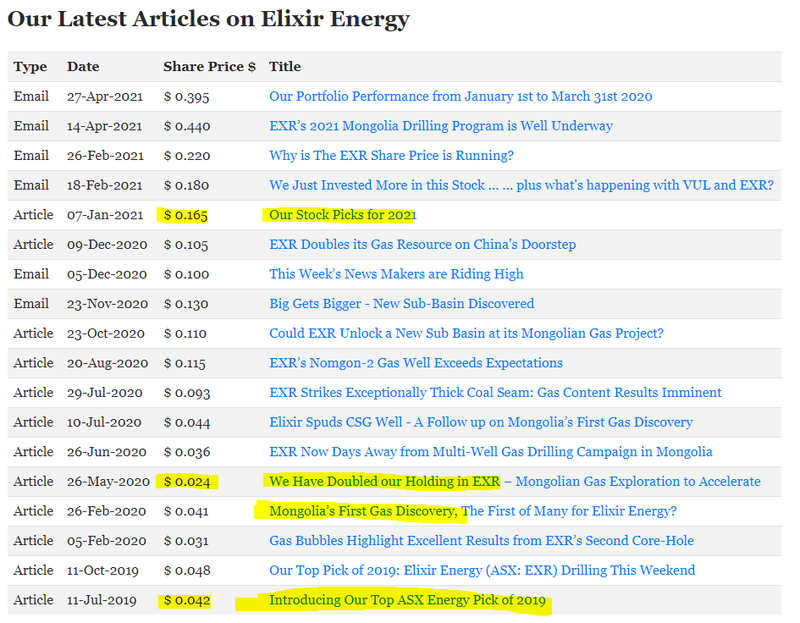Select the date '05-Dec-2020'
Screen dimensions: 800x623
[x=107, y=274]
